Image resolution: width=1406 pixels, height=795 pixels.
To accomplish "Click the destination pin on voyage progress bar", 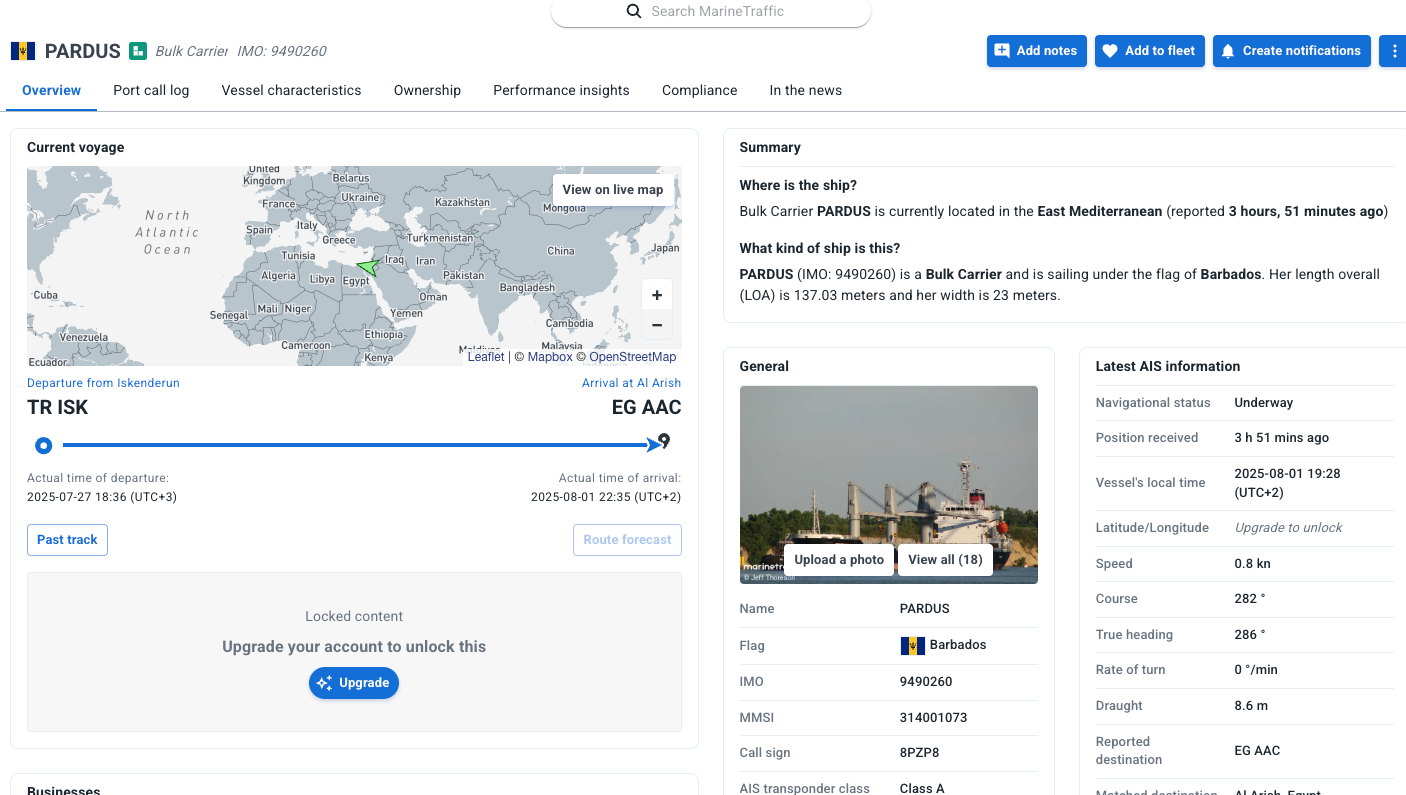I will click(664, 441).
